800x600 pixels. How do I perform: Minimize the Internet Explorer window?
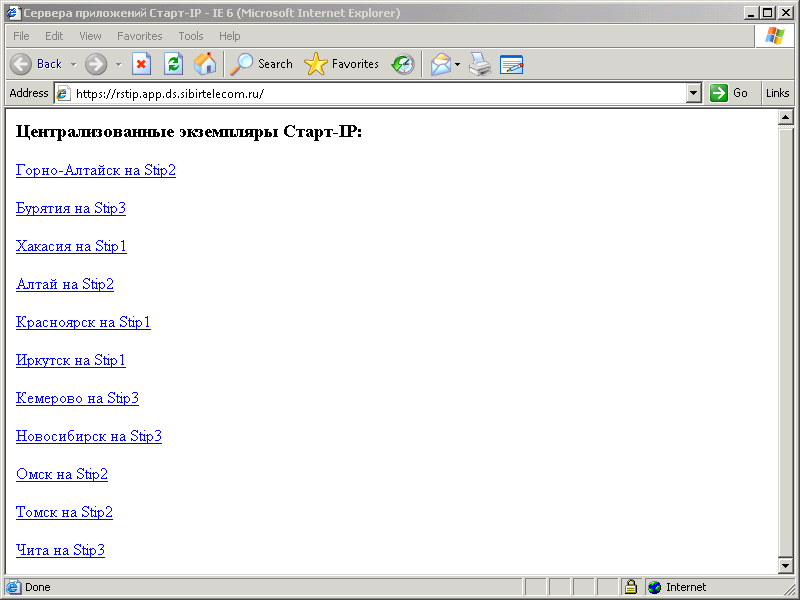click(x=751, y=13)
